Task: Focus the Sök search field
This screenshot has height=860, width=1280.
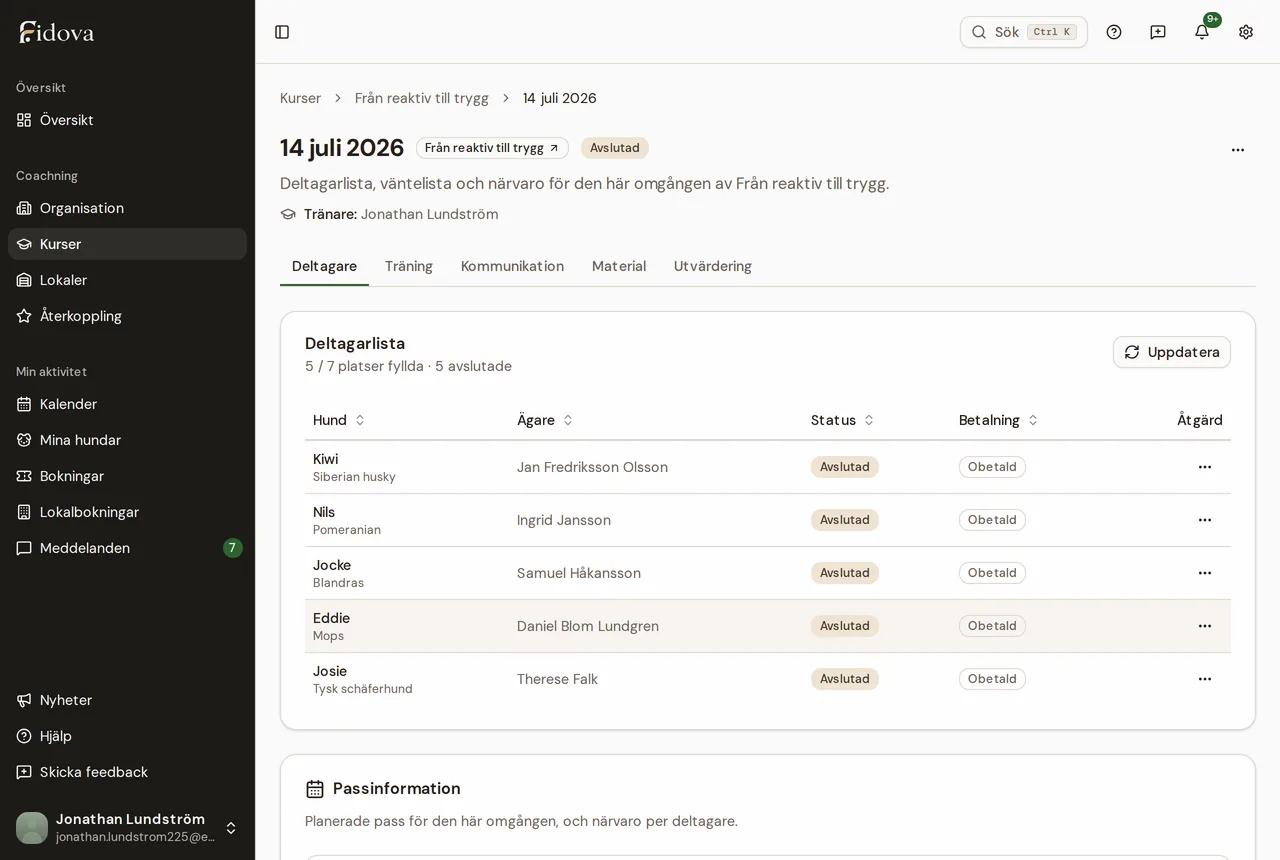Action: point(1024,32)
